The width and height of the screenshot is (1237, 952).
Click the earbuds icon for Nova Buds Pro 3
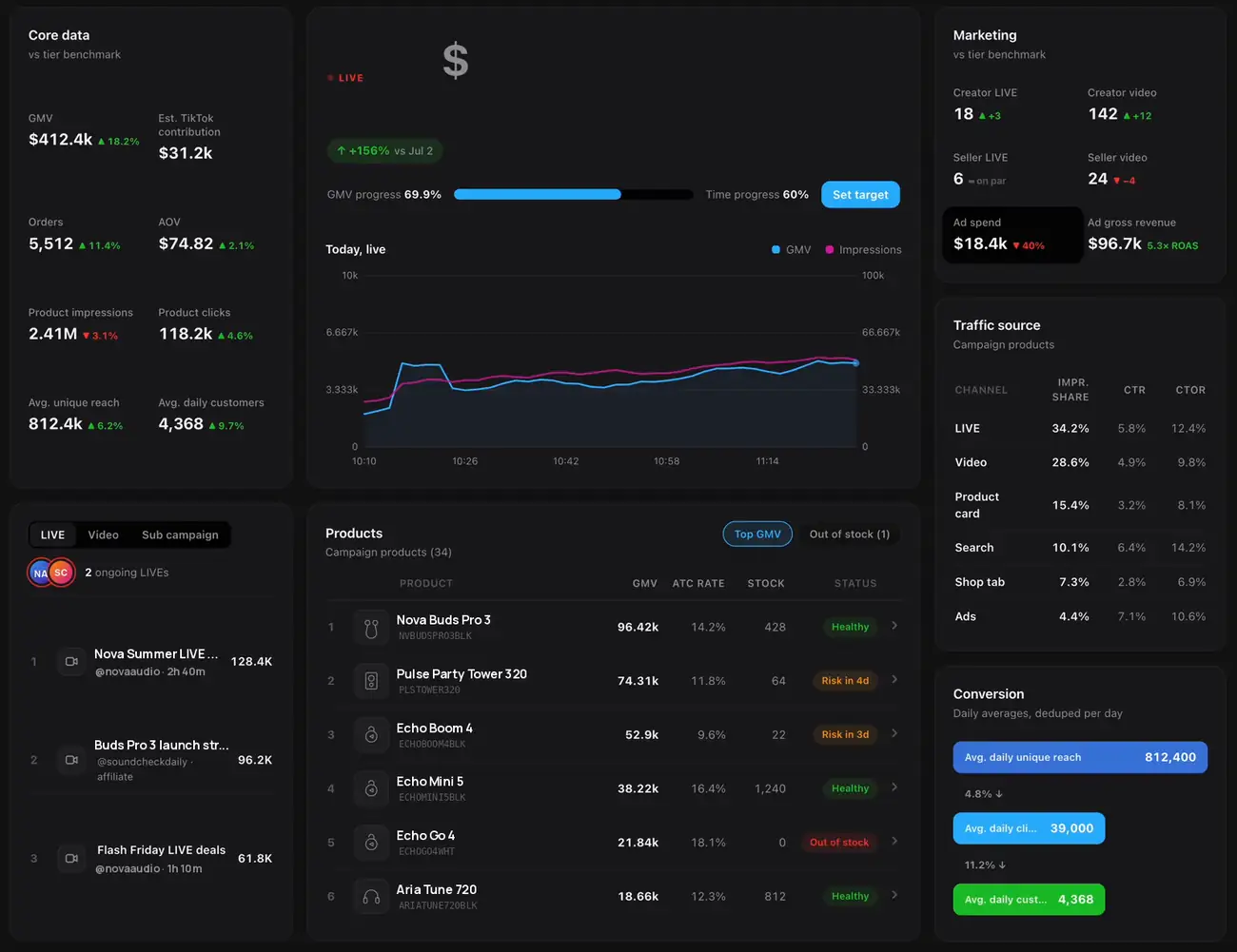click(x=371, y=627)
